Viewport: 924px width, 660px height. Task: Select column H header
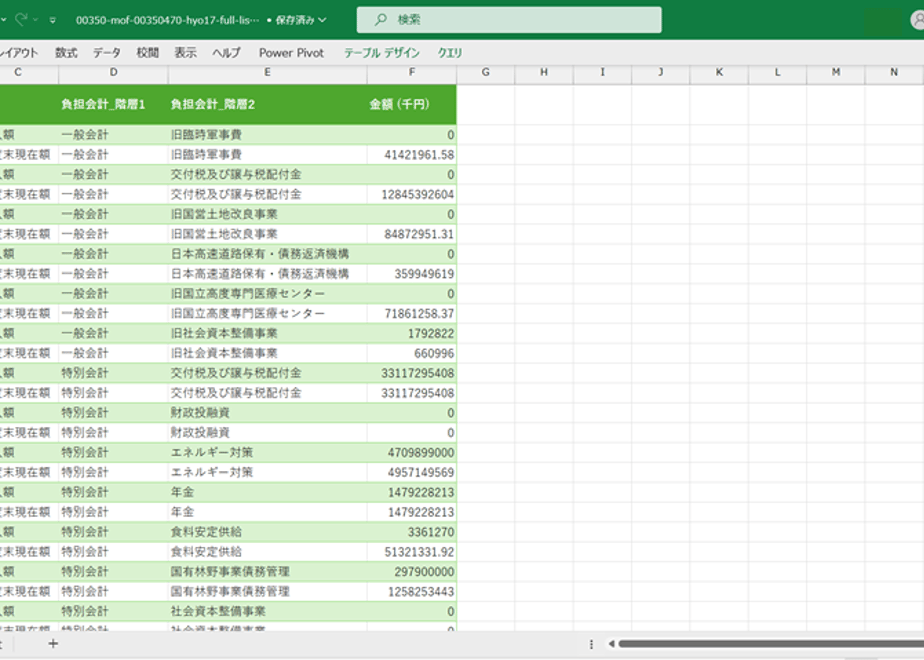coord(544,72)
